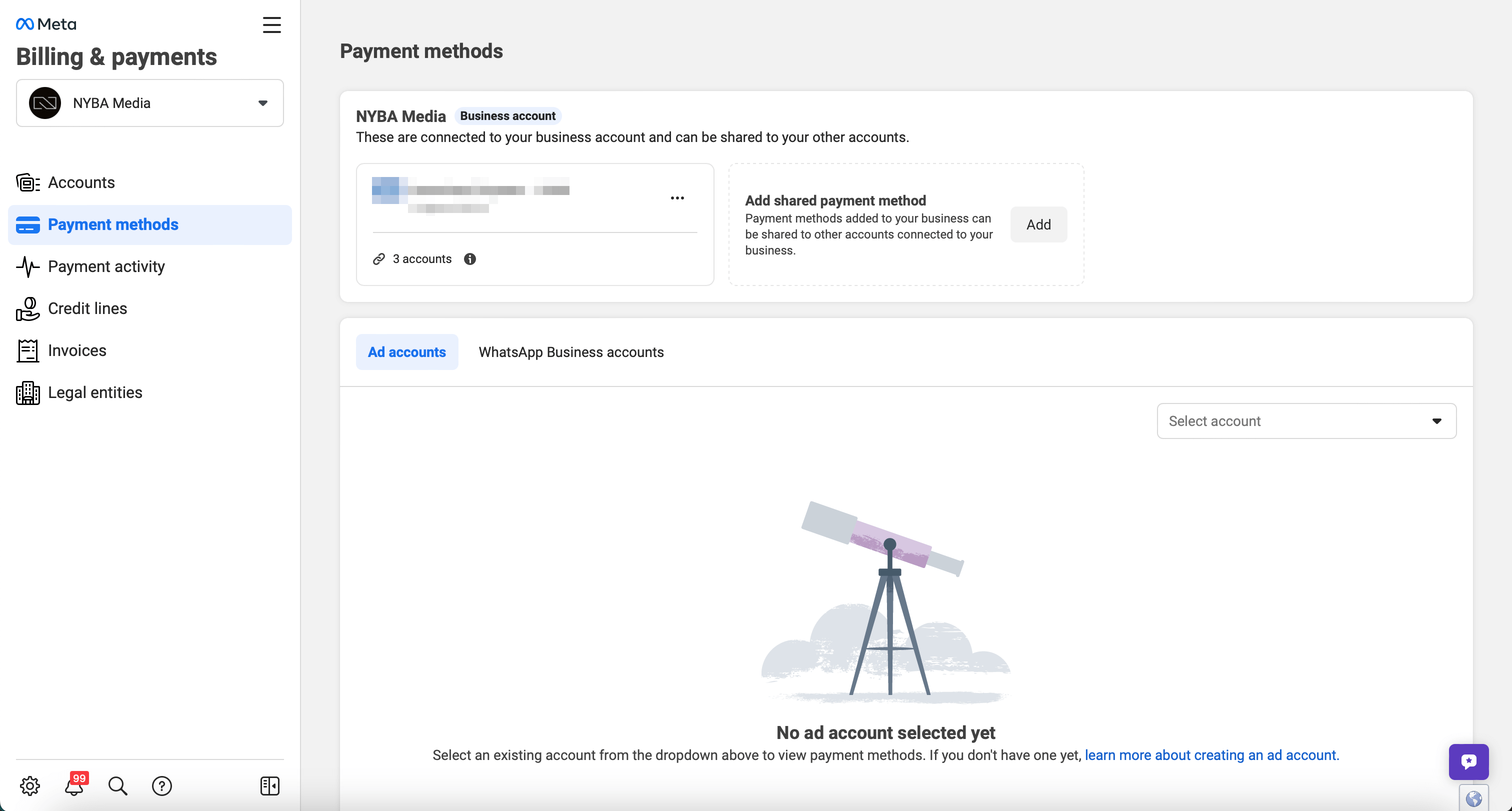1512x811 pixels.
Task: Switch to WhatsApp Business accounts tab
Action: (571, 352)
